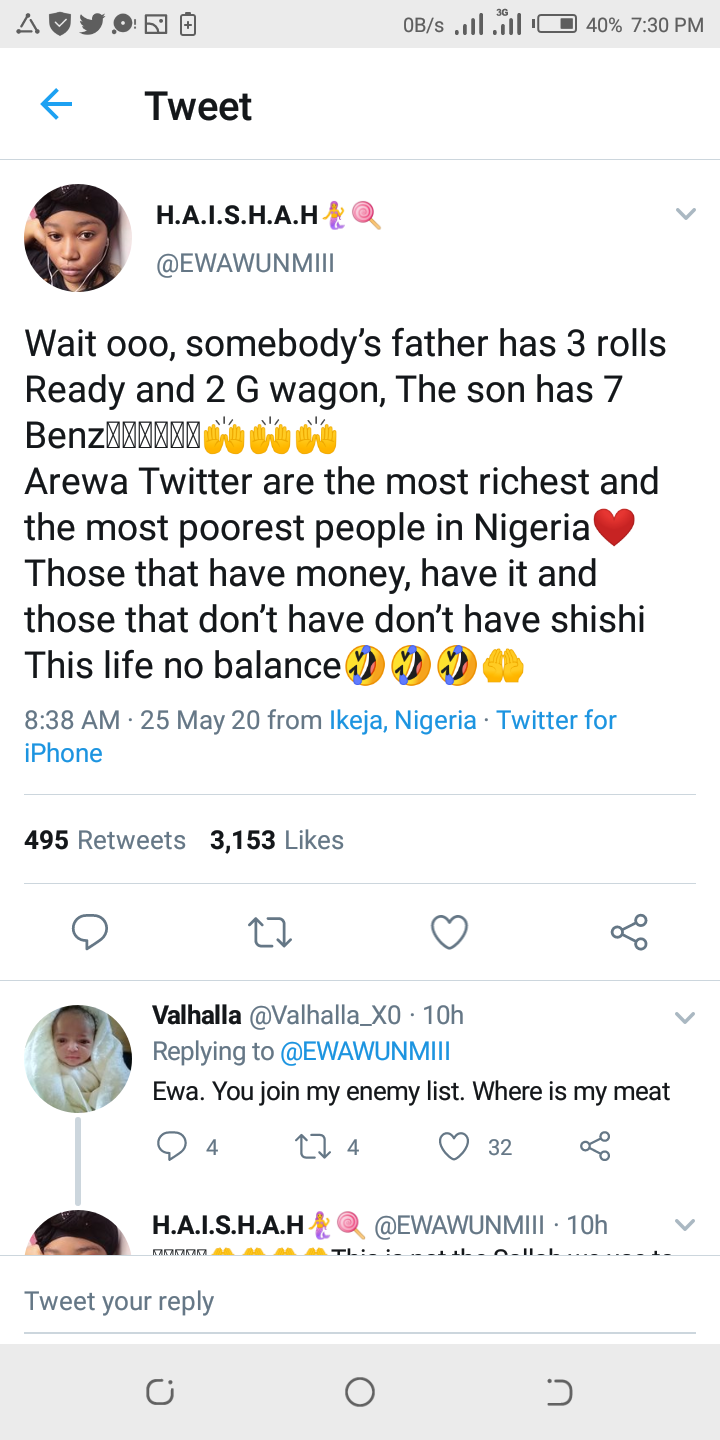Like the main tweet with heart icon

[x=449, y=932]
